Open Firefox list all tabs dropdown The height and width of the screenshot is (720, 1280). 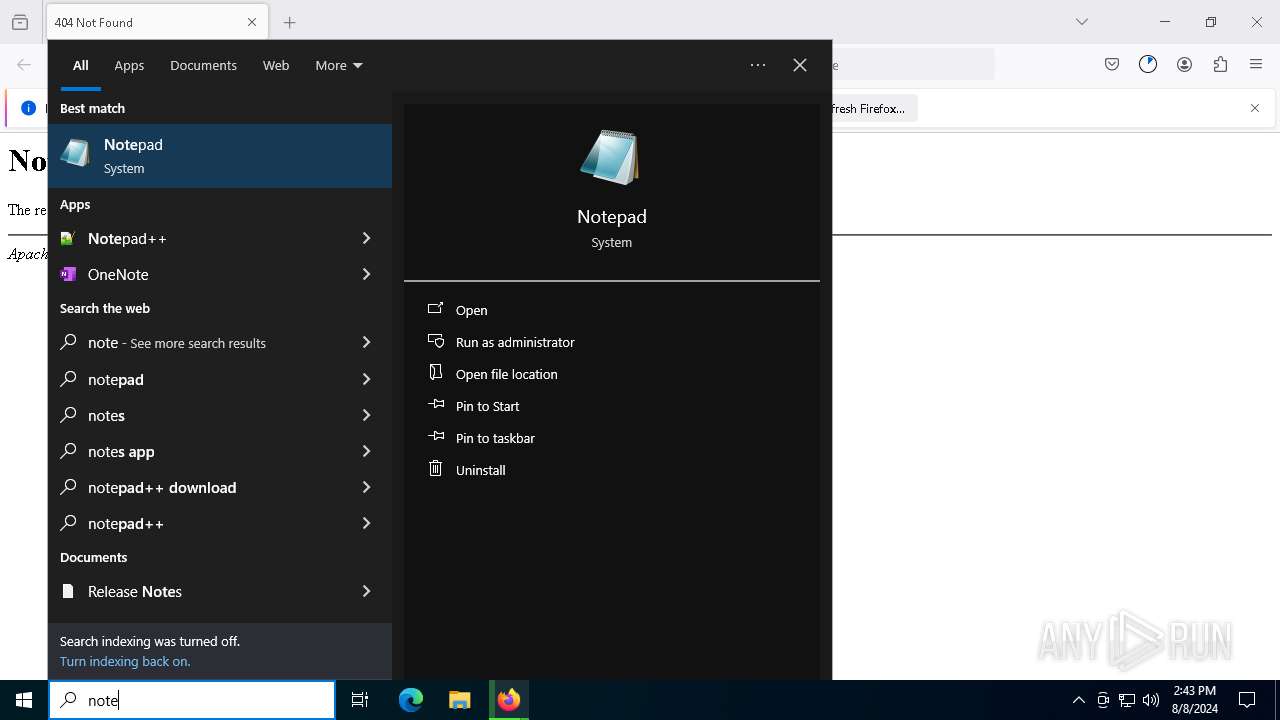pyautogui.click(x=1082, y=22)
